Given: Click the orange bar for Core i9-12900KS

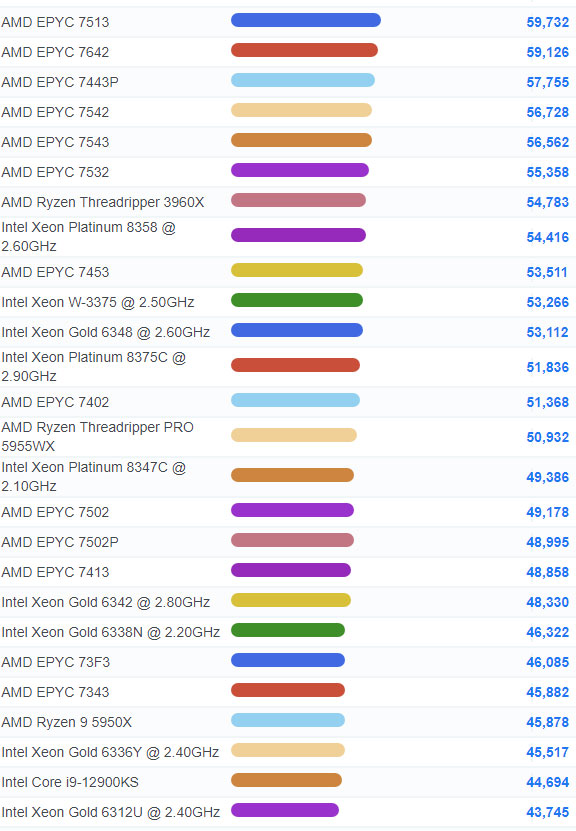Looking at the screenshot, I should tap(286, 780).
